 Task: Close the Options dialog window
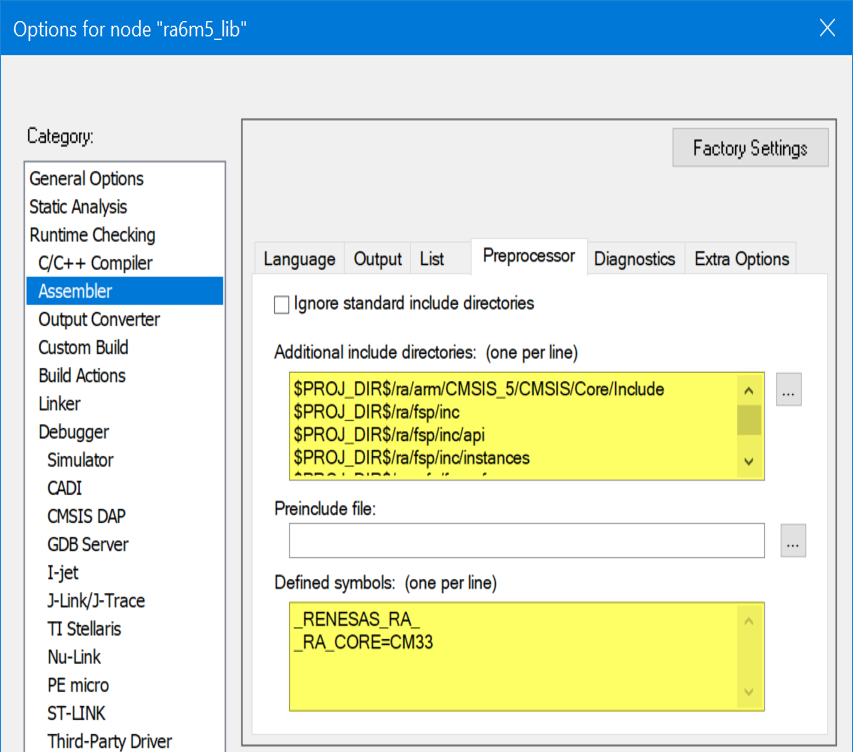827,28
